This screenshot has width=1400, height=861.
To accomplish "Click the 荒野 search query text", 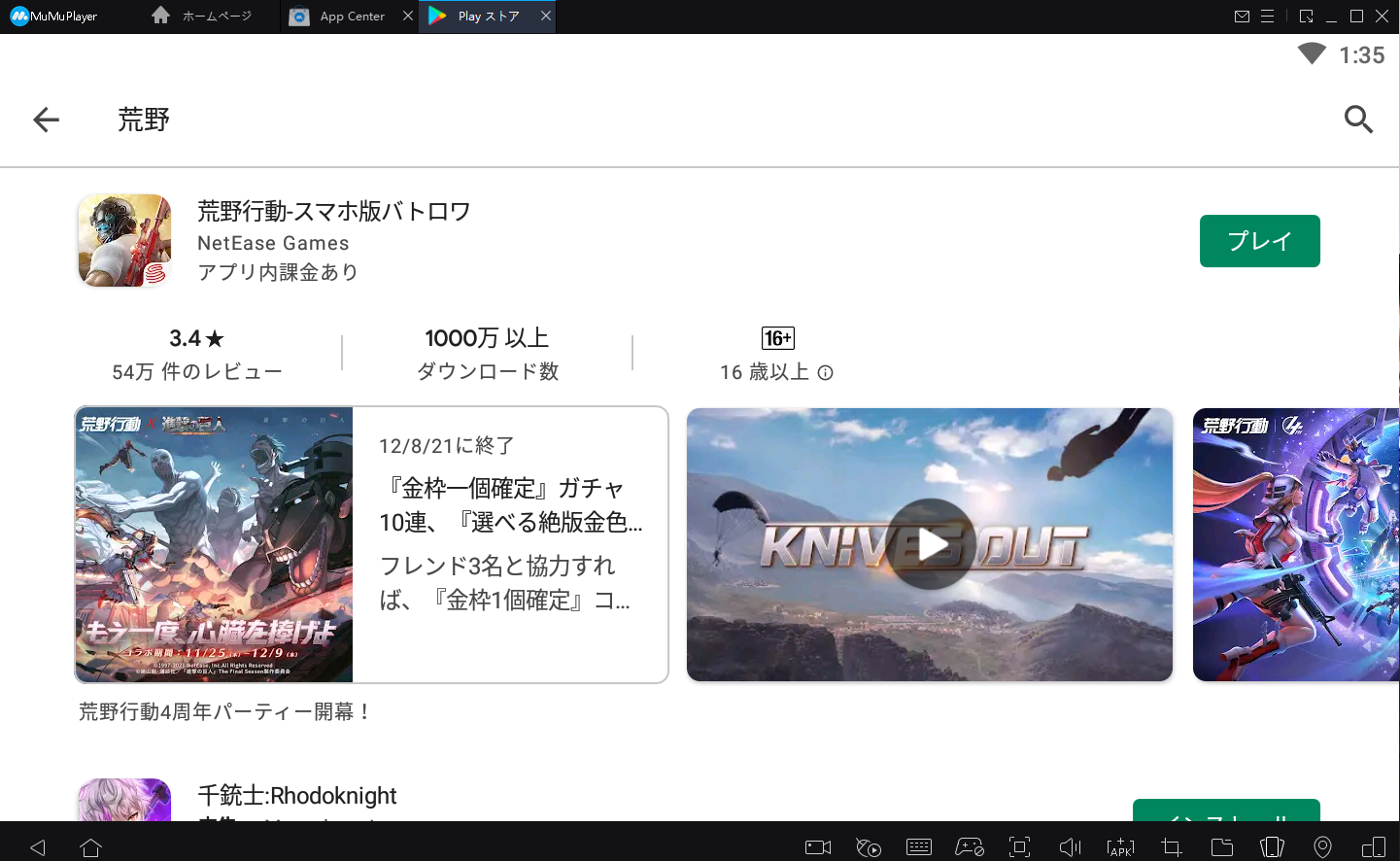I will click(x=144, y=120).
